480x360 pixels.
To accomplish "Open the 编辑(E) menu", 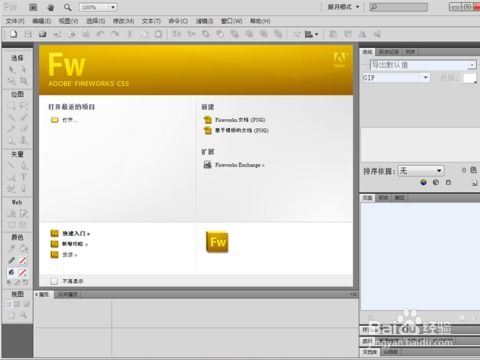I will pos(42,21).
